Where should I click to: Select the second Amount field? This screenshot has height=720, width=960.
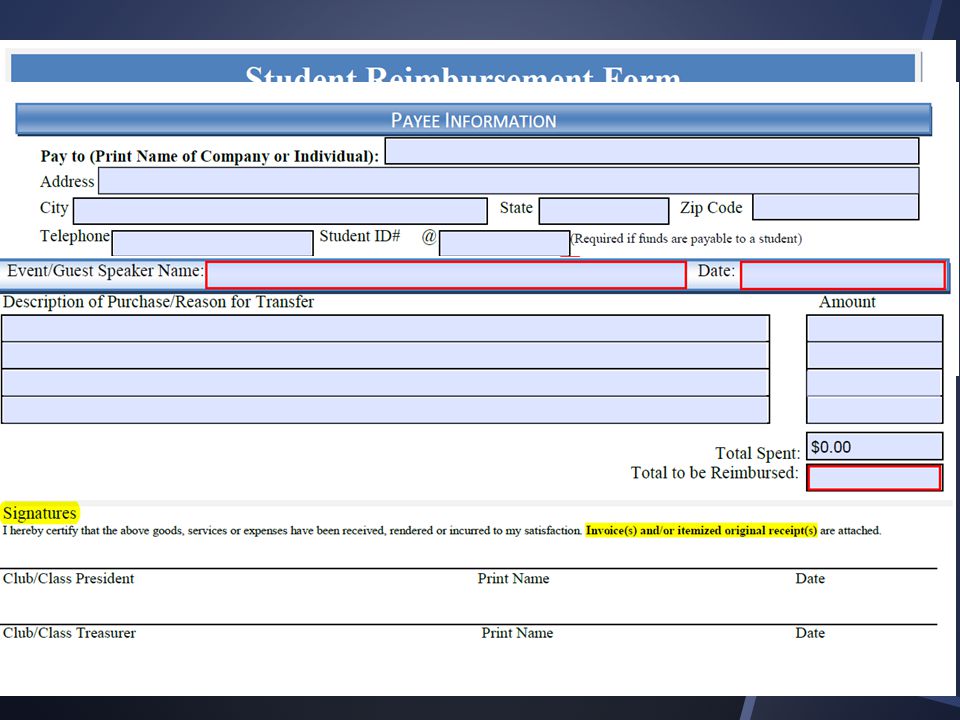(x=874, y=355)
